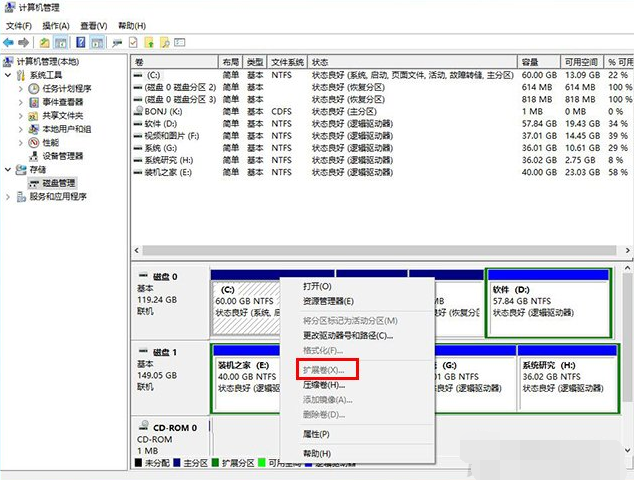Click the up-one-level folder toolbar icon
Screen dimensions: 634x480
(x=45, y=43)
